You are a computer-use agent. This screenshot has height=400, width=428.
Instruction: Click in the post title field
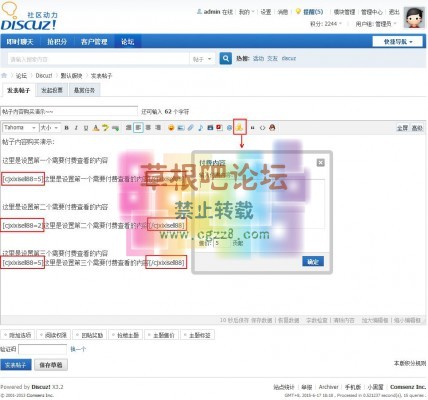coord(69,111)
